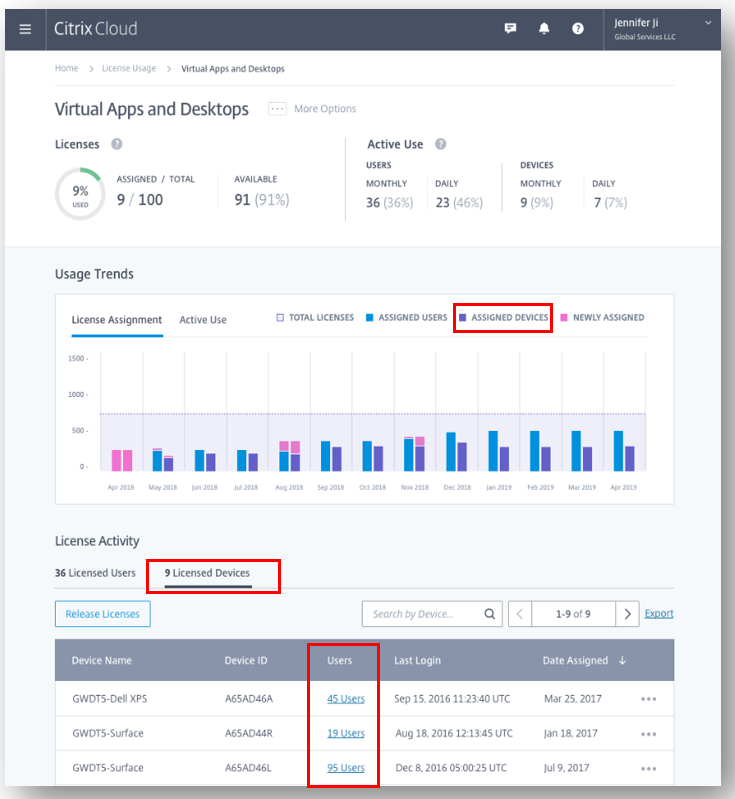This screenshot has height=799, width=735.
Task: Switch to License Assignment tab
Action: (x=117, y=320)
